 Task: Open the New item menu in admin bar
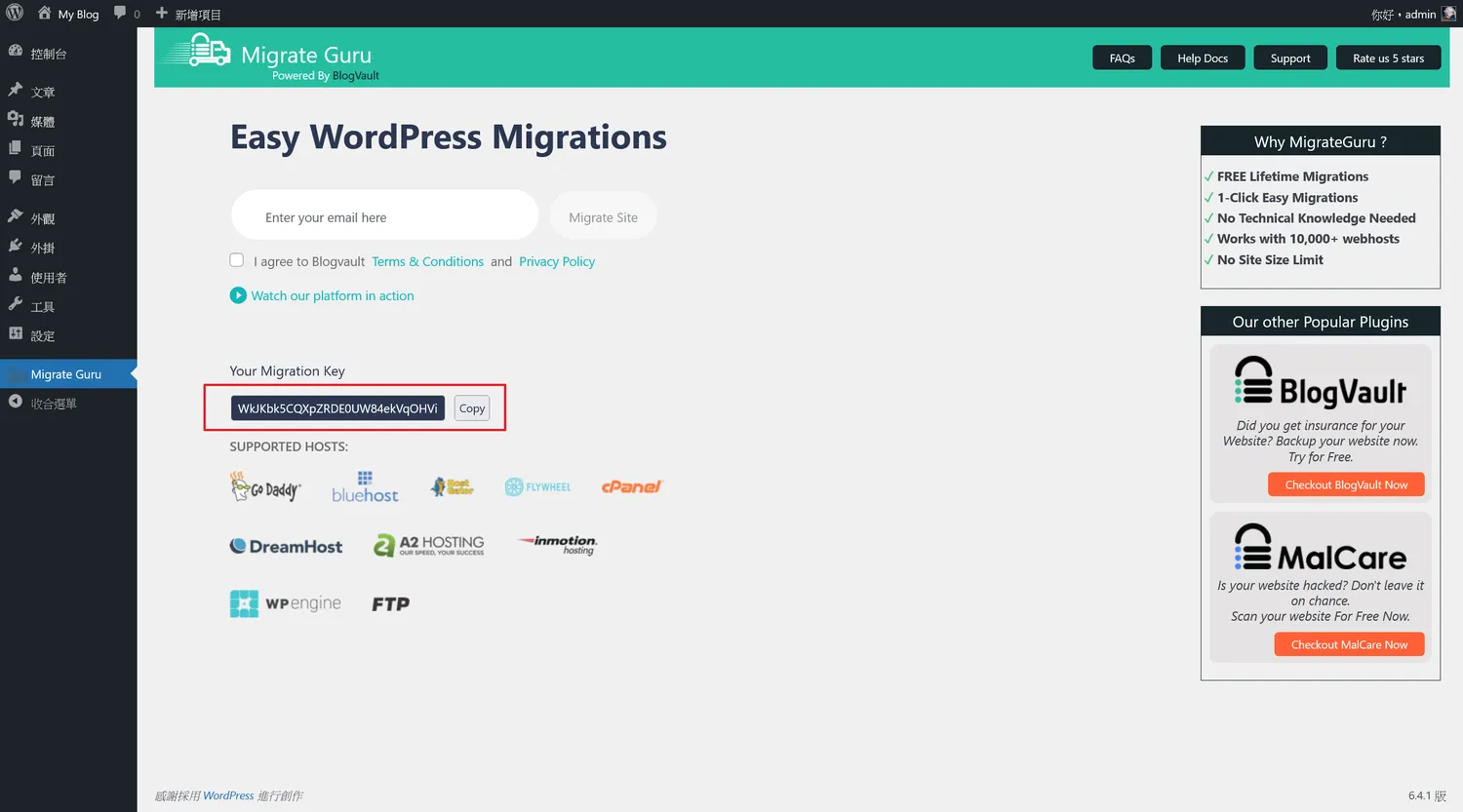click(188, 15)
